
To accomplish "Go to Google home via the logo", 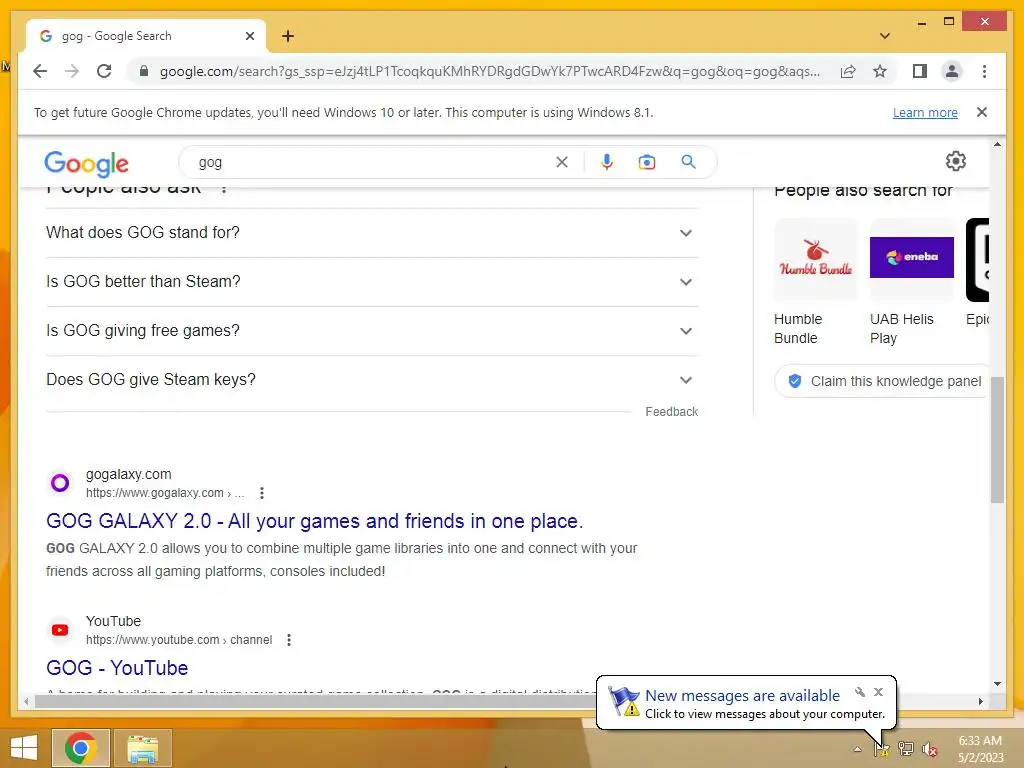I will (x=86, y=163).
